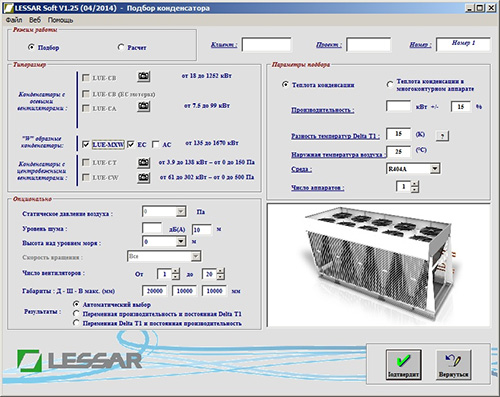
Task: Select multi-circuit condensation heat radio option
Action: click(x=389, y=84)
